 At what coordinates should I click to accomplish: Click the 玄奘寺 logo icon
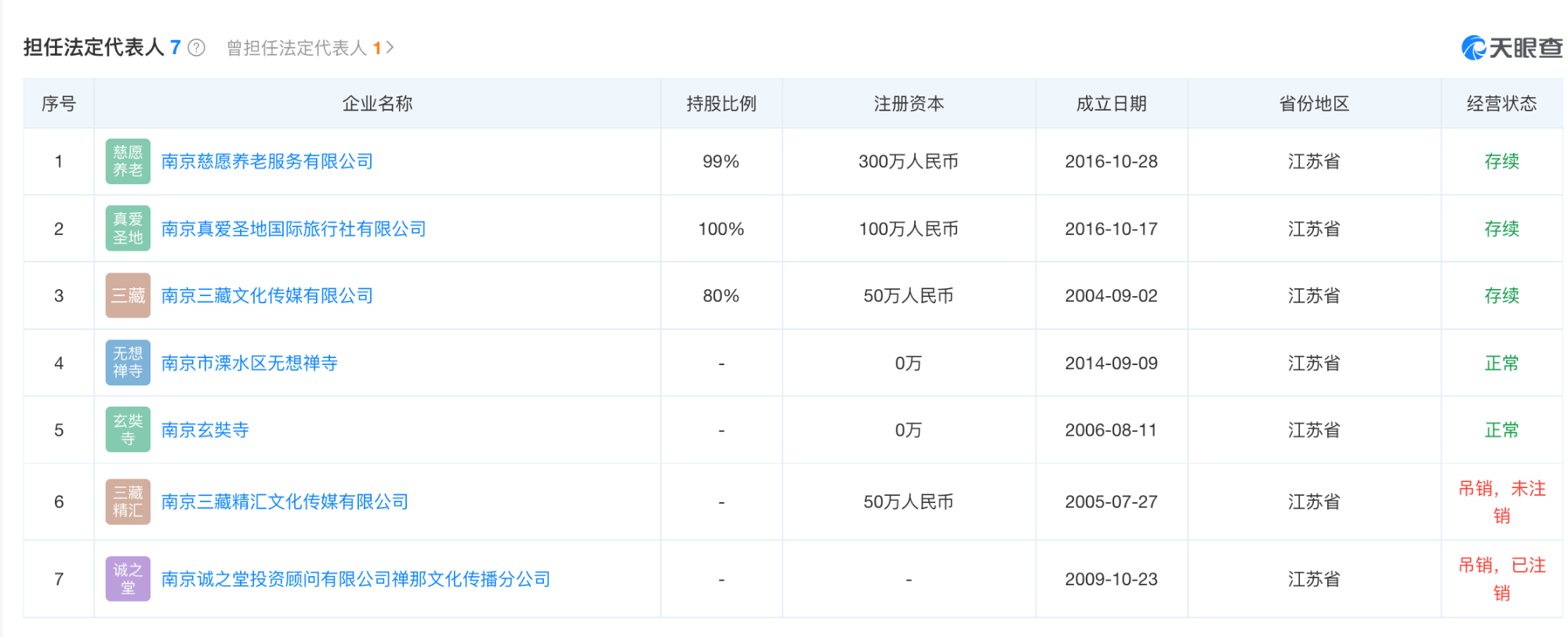pos(128,429)
